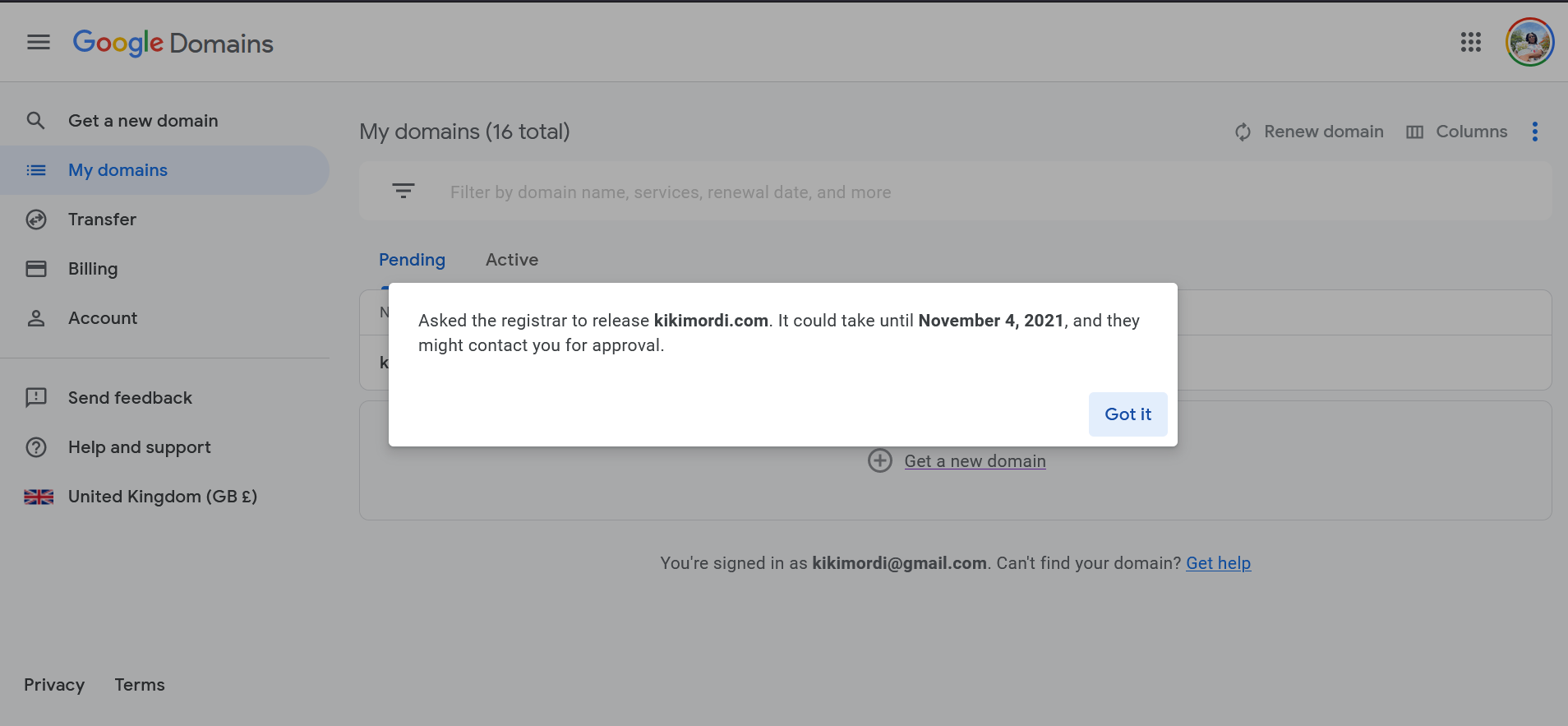The width and height of the screenshot is (1568, 726).
Task: Switch to the Pending tab
Action: [x=412, y=260]
